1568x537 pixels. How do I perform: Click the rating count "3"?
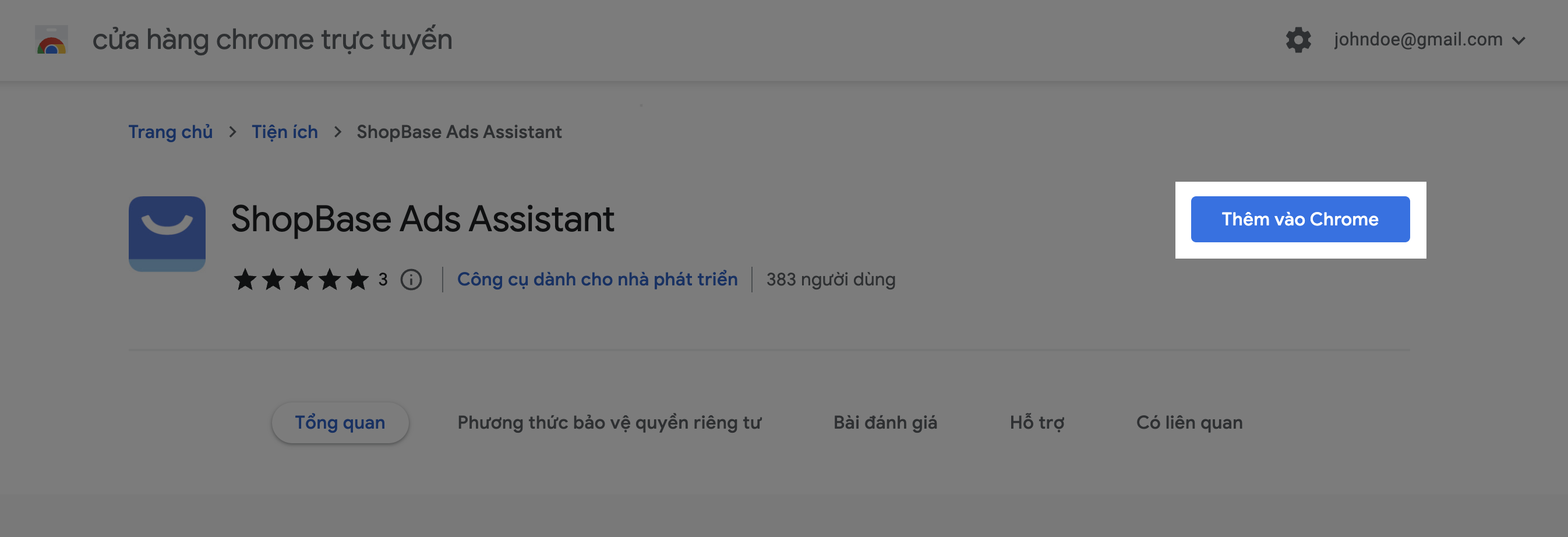[x=383, y=280]
